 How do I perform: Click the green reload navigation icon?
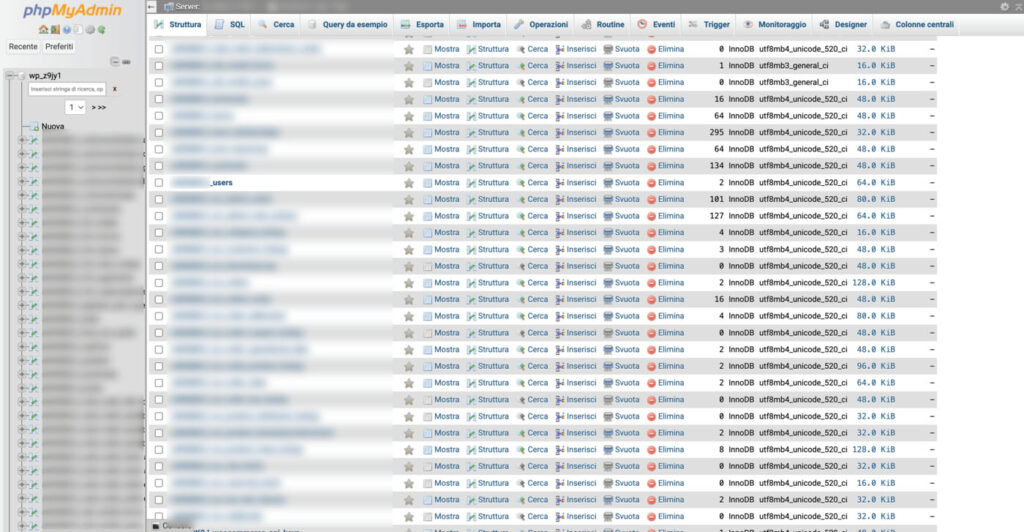102,29
